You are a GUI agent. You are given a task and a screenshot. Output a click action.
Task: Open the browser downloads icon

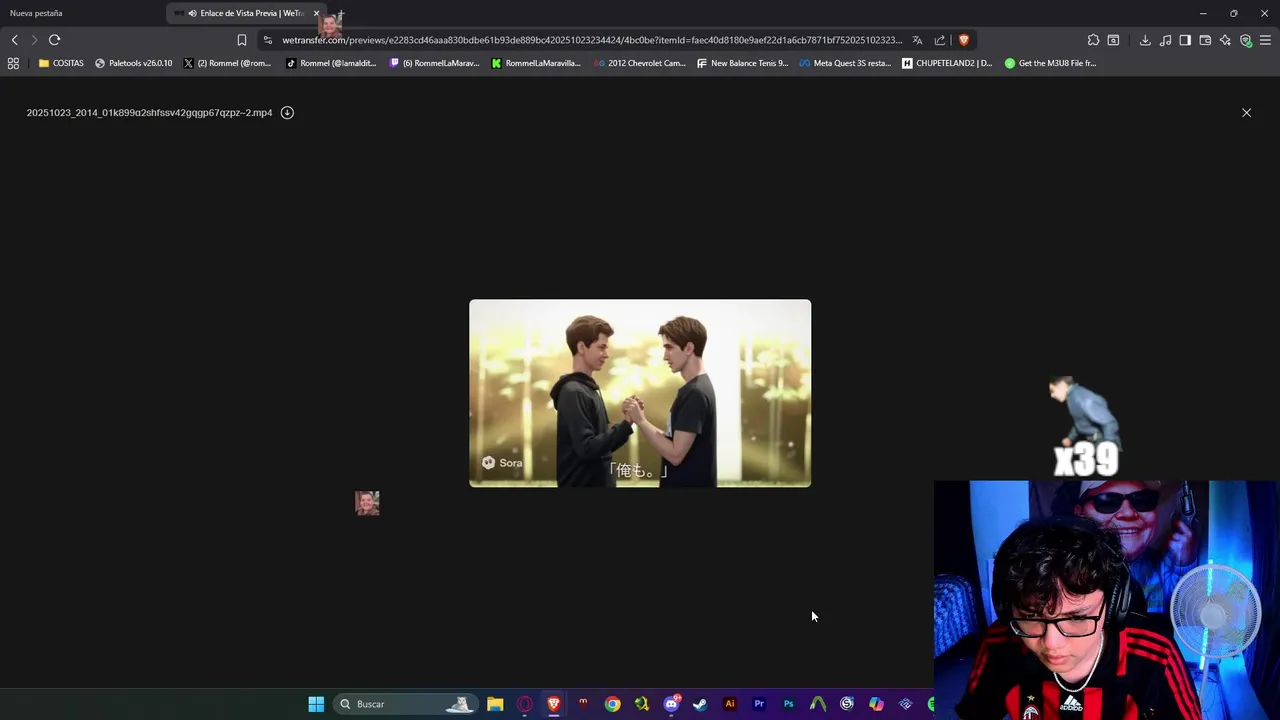coord(1145,40)
